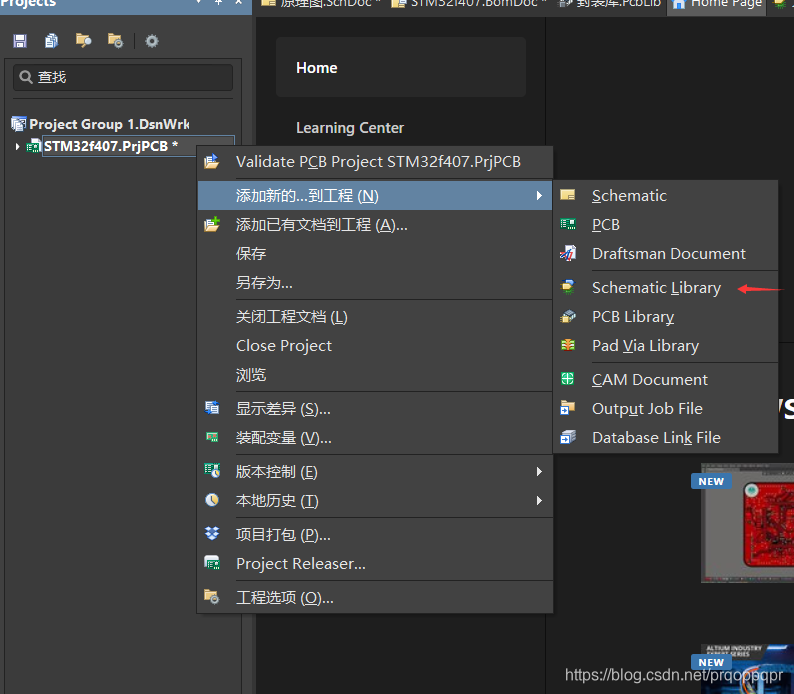This screenshot has height=694, width=794.
Task: Click the copy documents icon in Projects toolbar
Action: click(x=51, y=41)
